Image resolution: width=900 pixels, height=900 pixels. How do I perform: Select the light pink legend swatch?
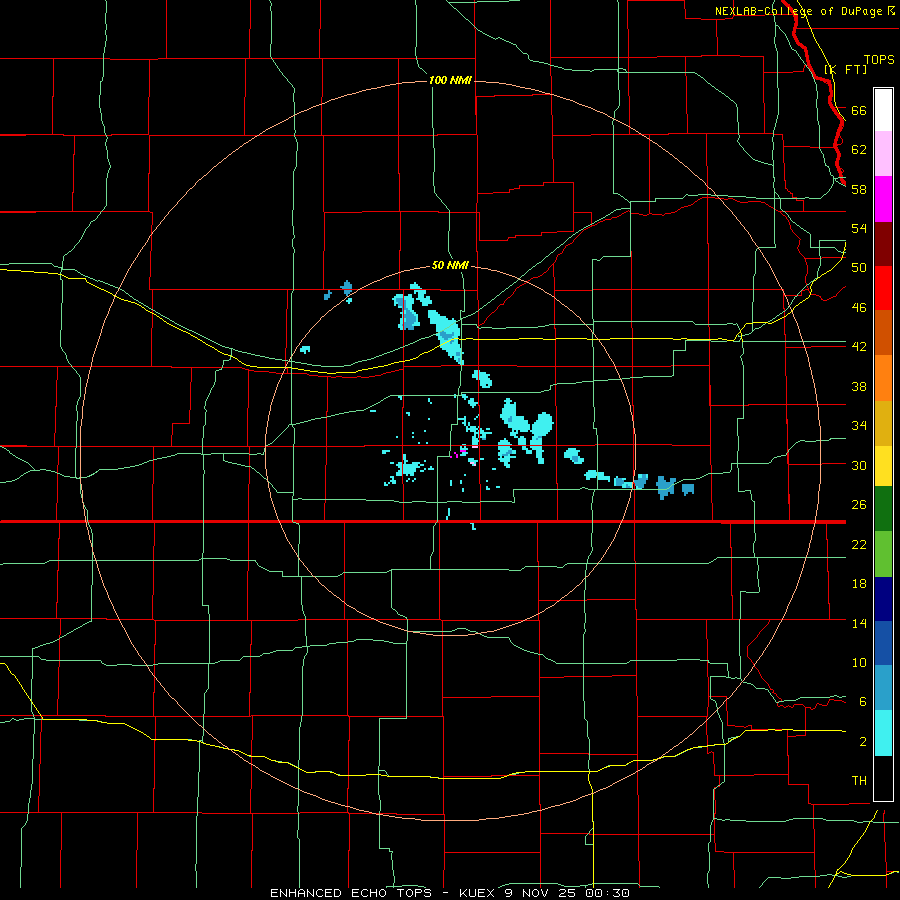pos(883,154)
